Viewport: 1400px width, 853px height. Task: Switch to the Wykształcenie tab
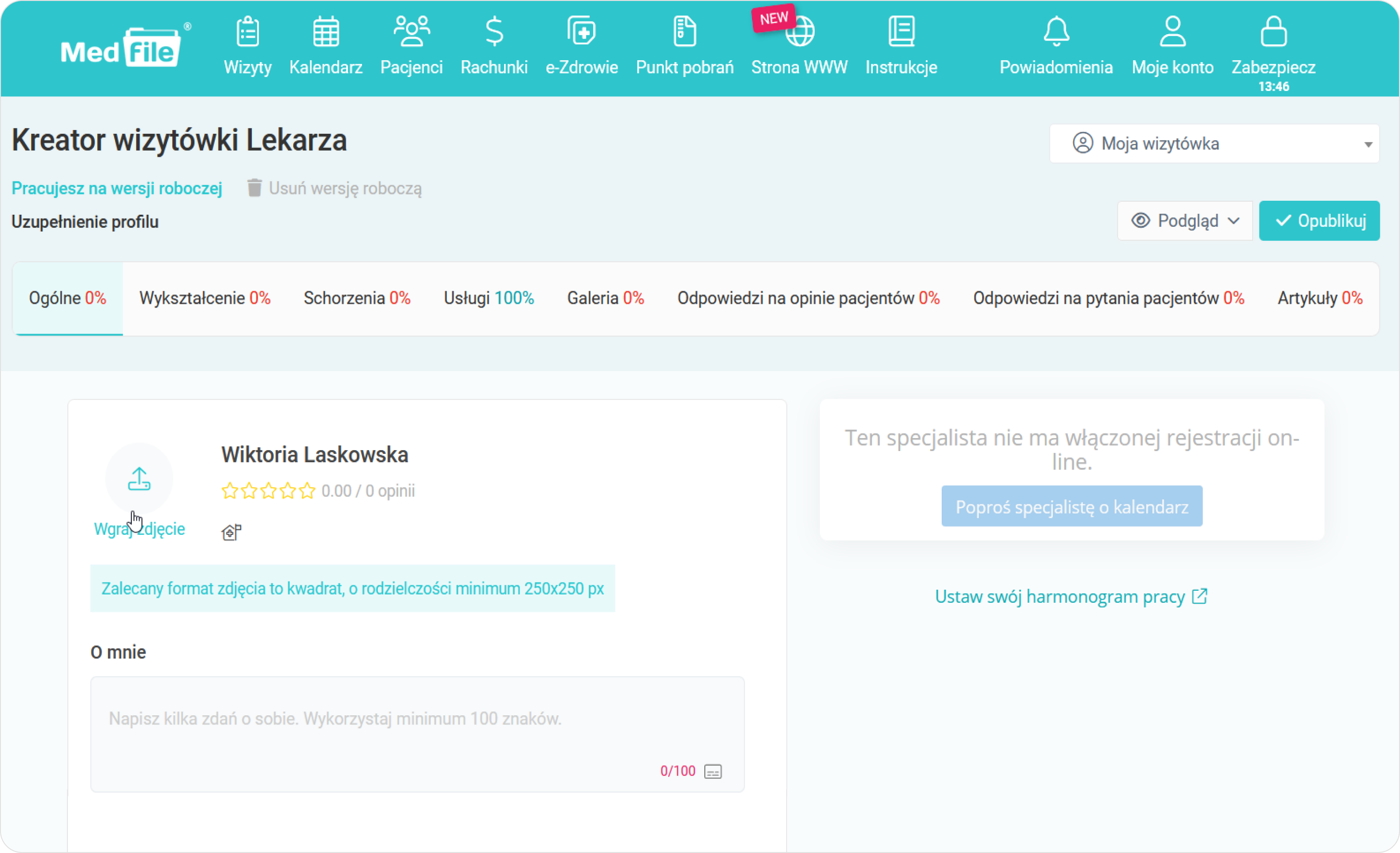click(205, 298)
